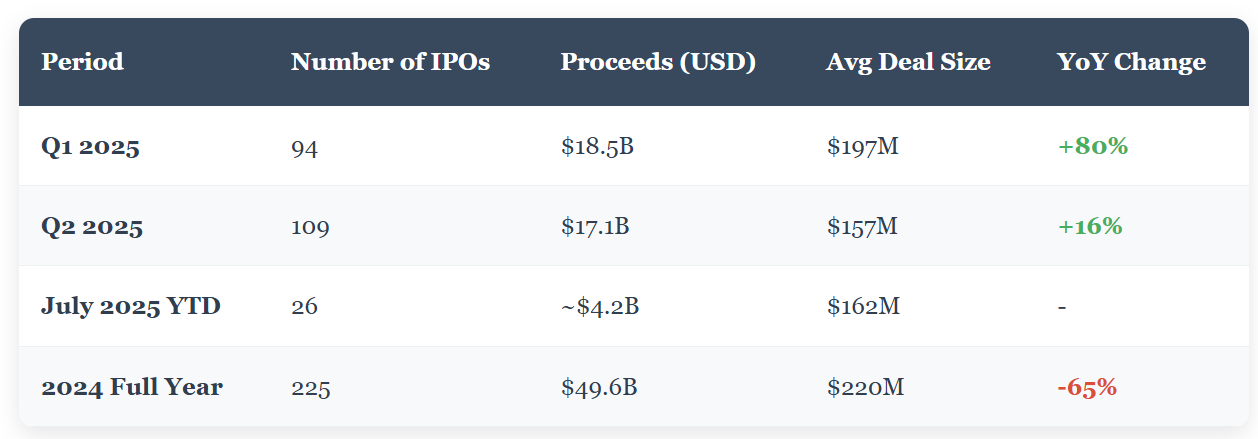Click the Number of IPOs column header
Viewport: 1258px width, 439px height.
pos(390,62)
